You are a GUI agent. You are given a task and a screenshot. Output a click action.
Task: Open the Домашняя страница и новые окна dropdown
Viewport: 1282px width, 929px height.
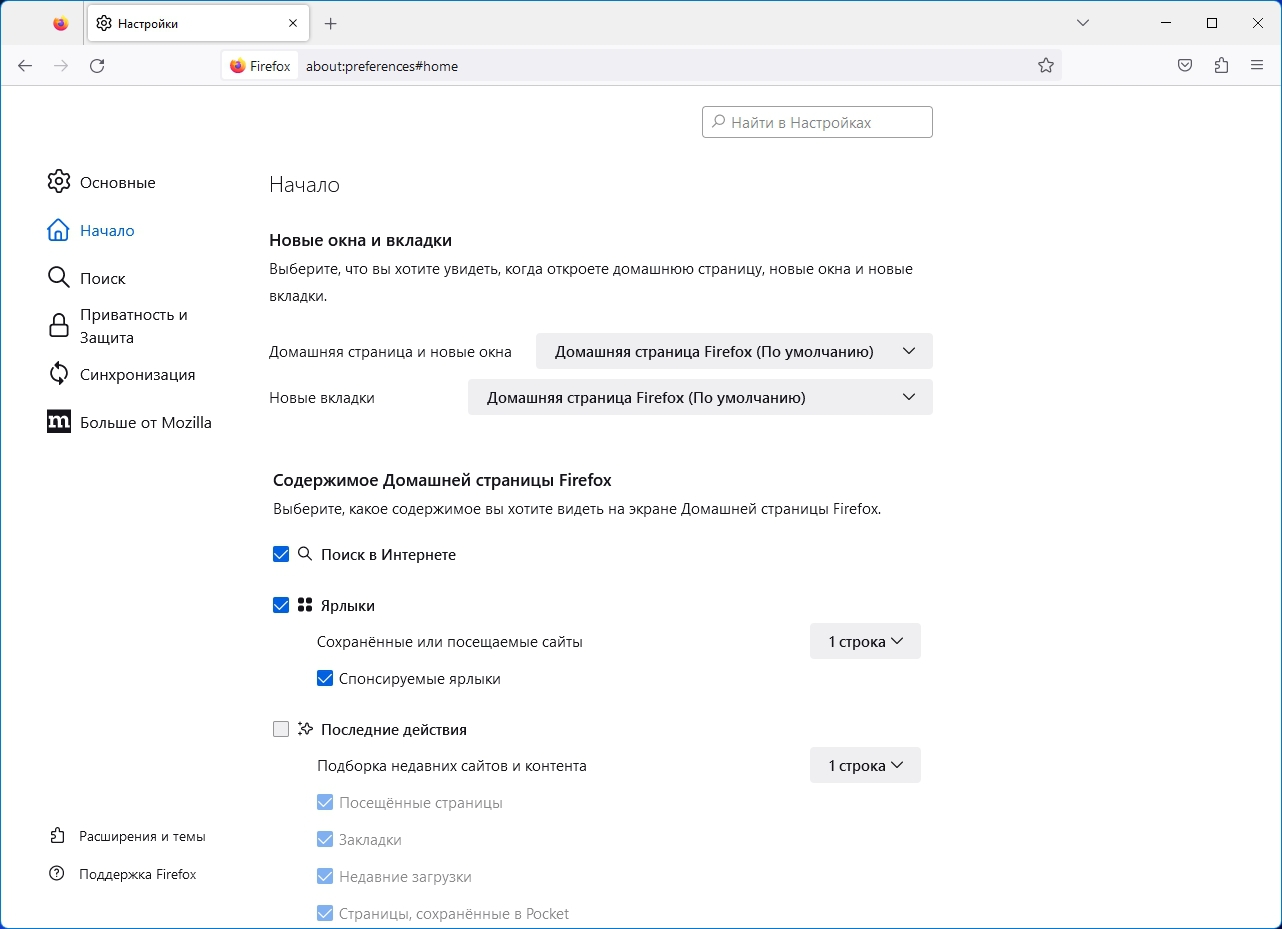point(734,351)
